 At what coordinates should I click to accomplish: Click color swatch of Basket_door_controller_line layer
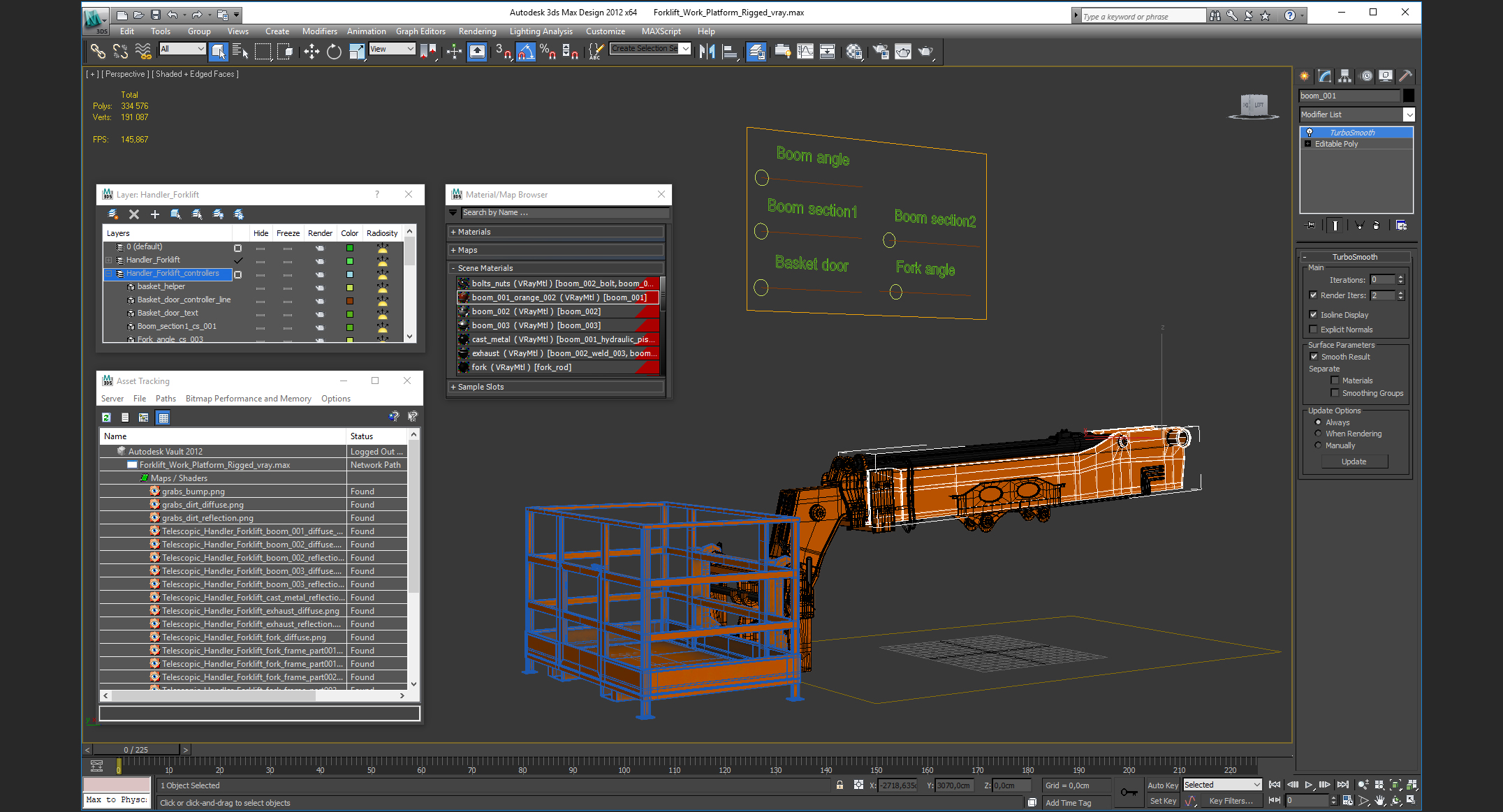[350, 301]
